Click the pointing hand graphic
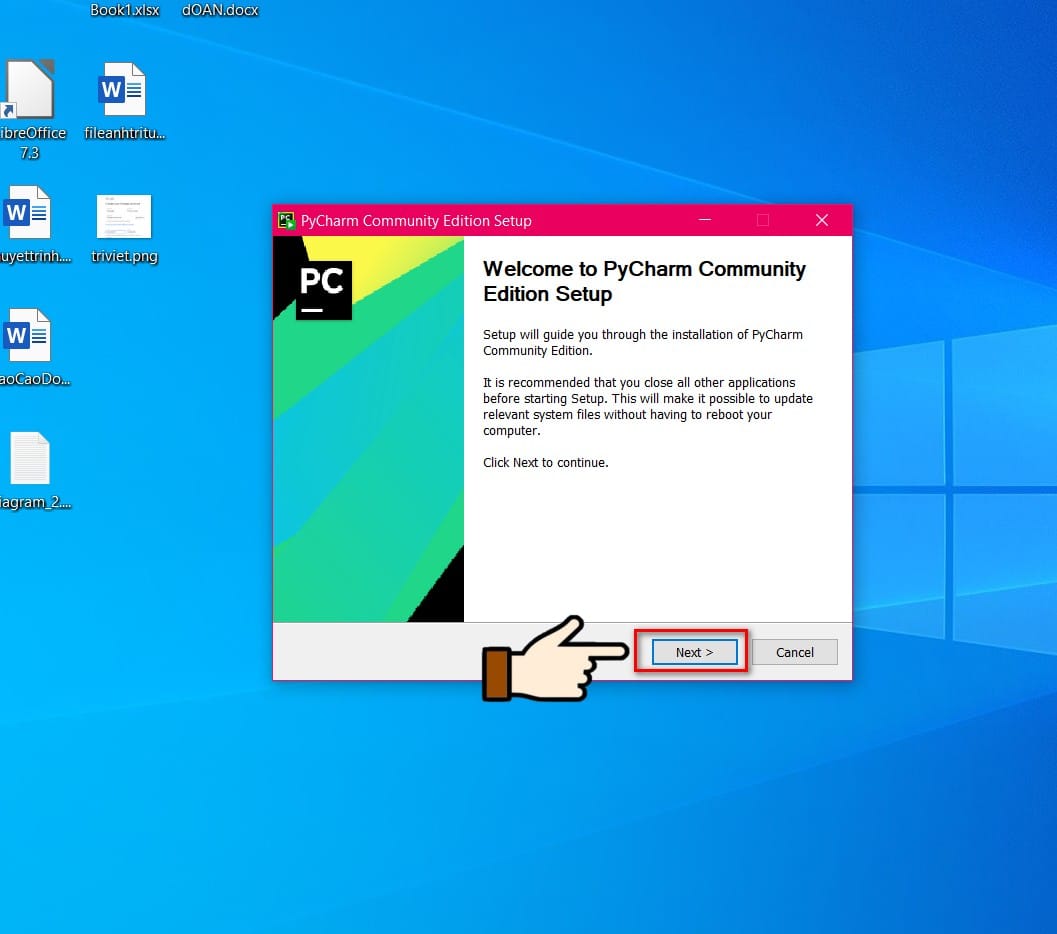 [x=555, y=658]
